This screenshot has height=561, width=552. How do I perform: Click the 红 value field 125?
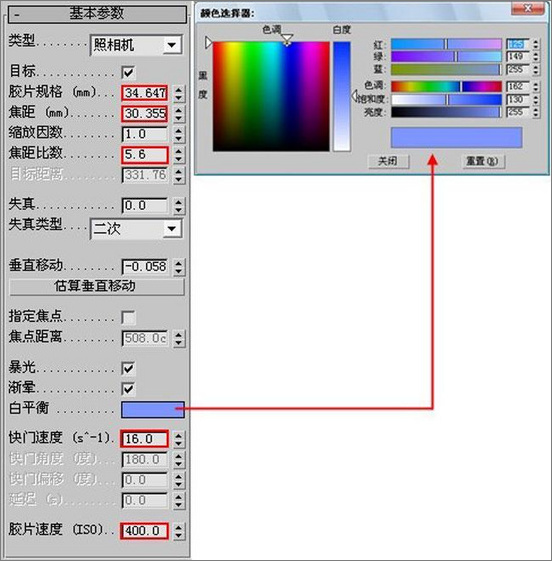point(517,44)
